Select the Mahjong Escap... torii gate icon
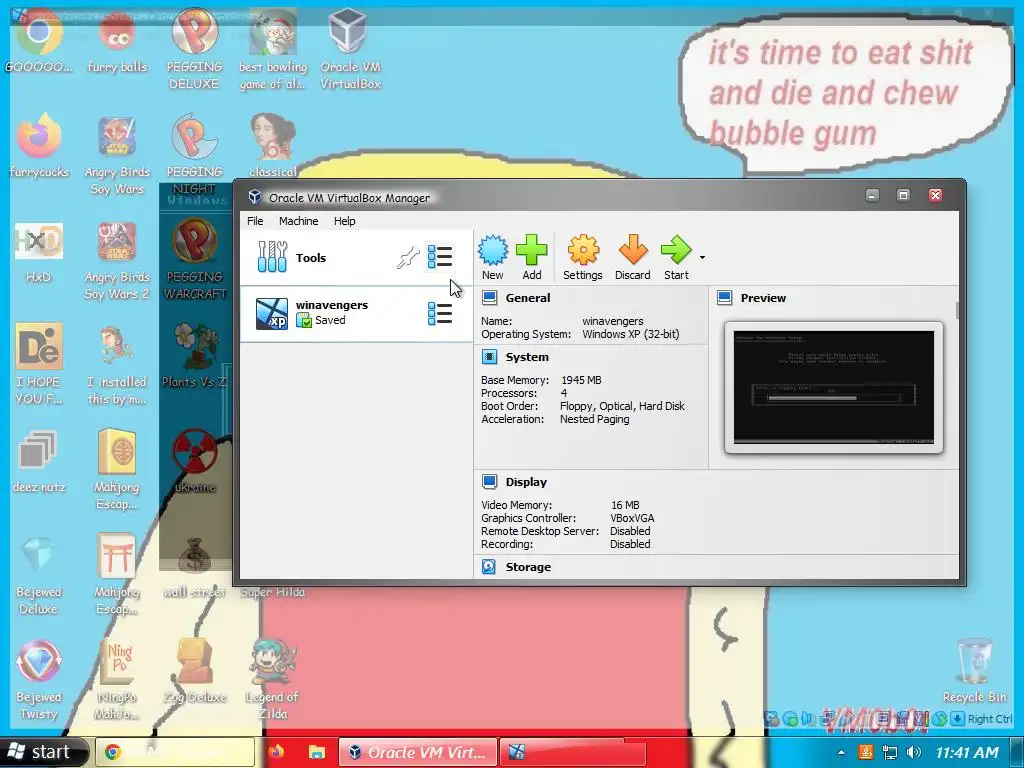 click(117, 575)
